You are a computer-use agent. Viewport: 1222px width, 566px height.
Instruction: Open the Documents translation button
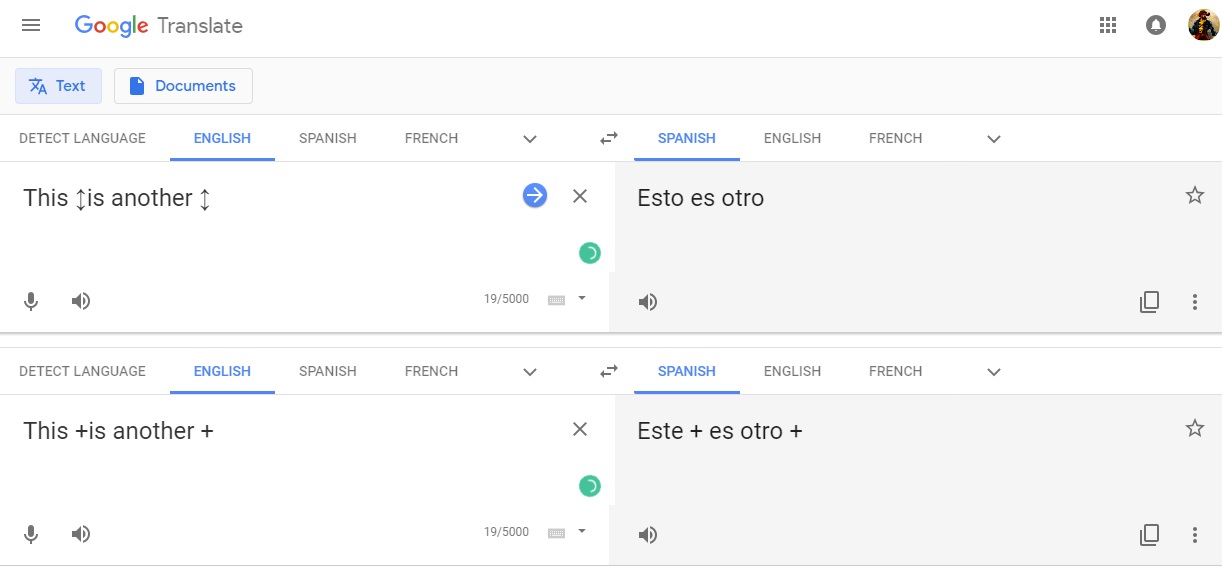tap(183, 86)
